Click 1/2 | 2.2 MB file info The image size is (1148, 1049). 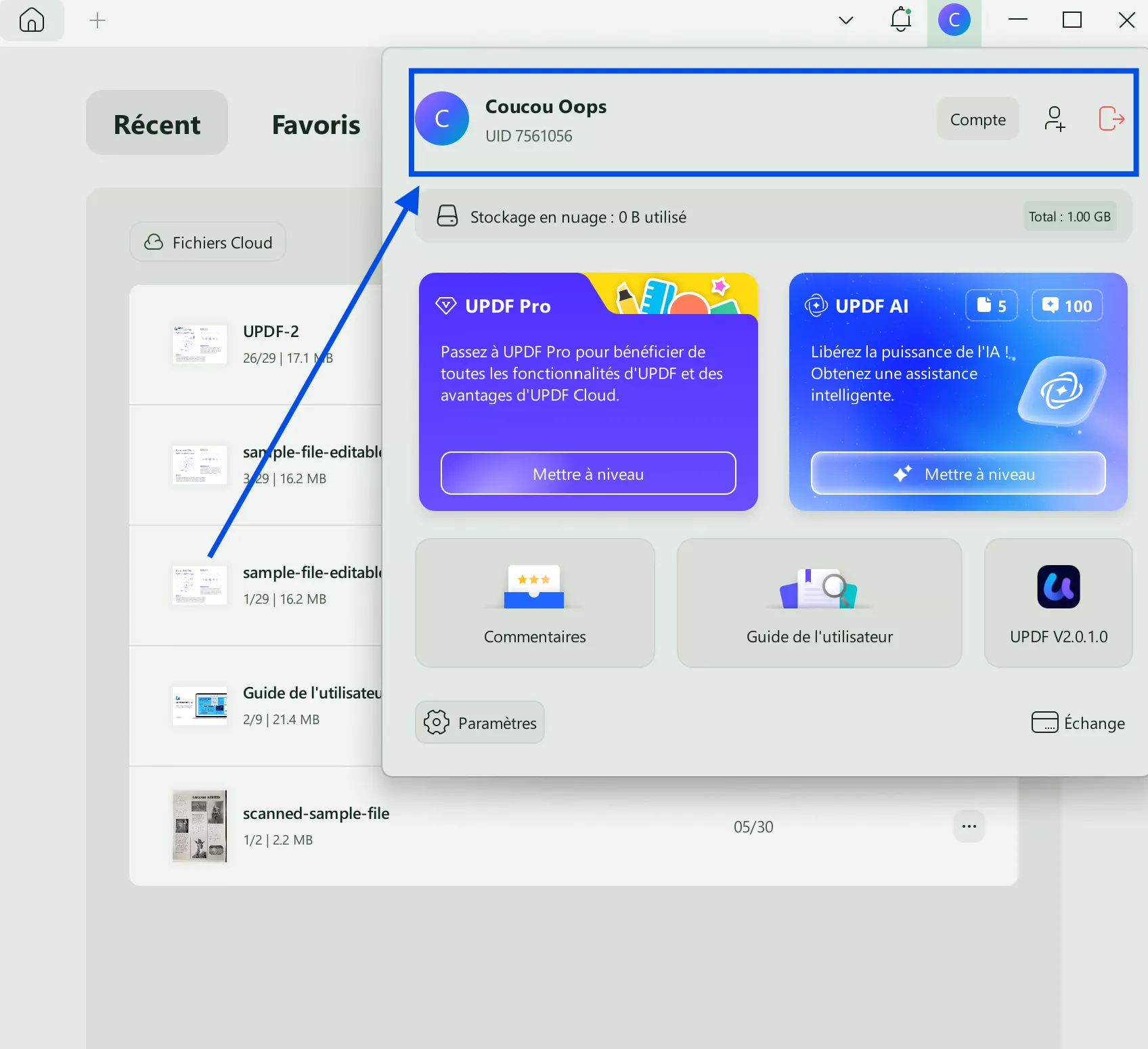point(278,840)
